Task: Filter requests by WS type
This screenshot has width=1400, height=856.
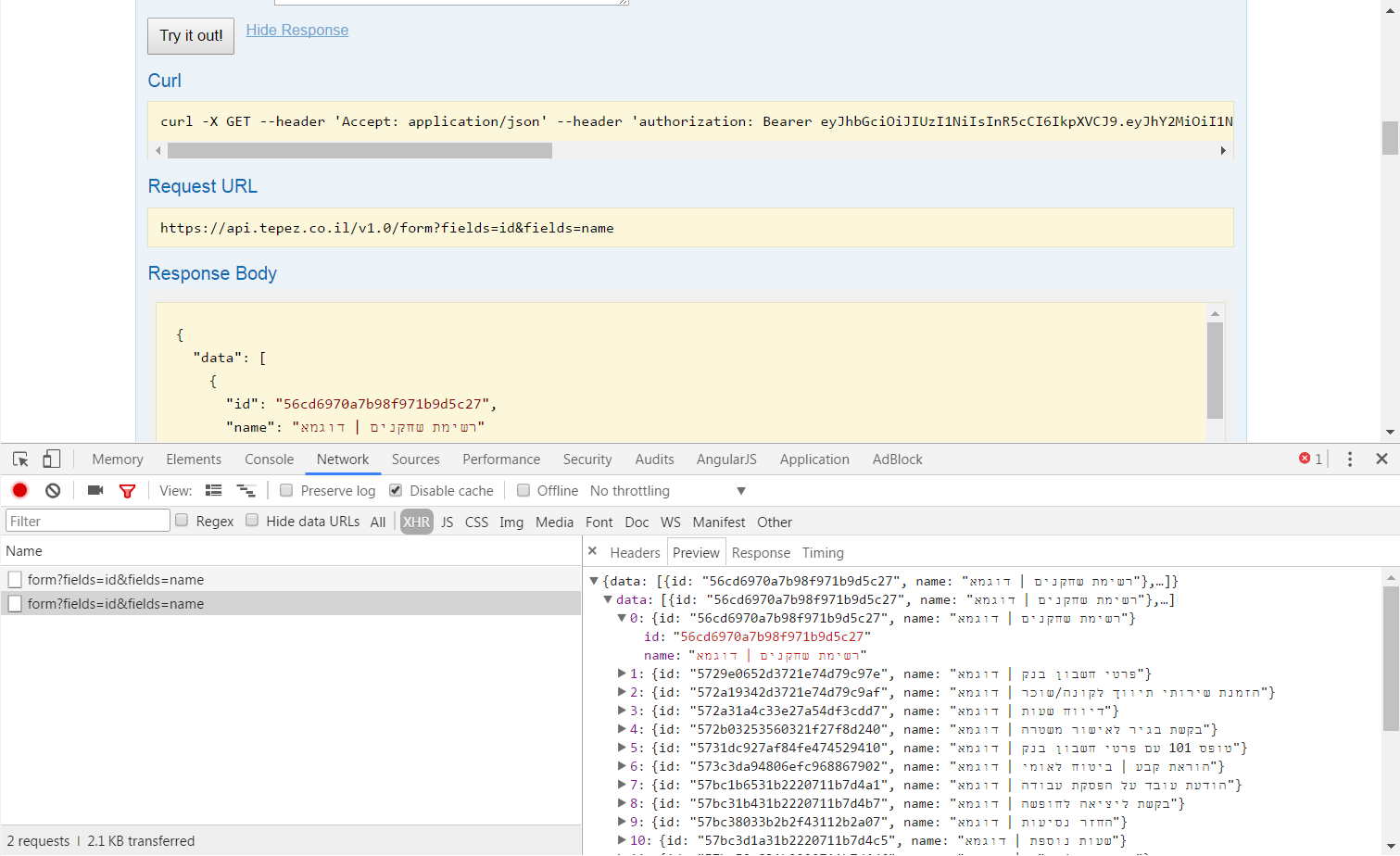Action: [x=671, y=522]
